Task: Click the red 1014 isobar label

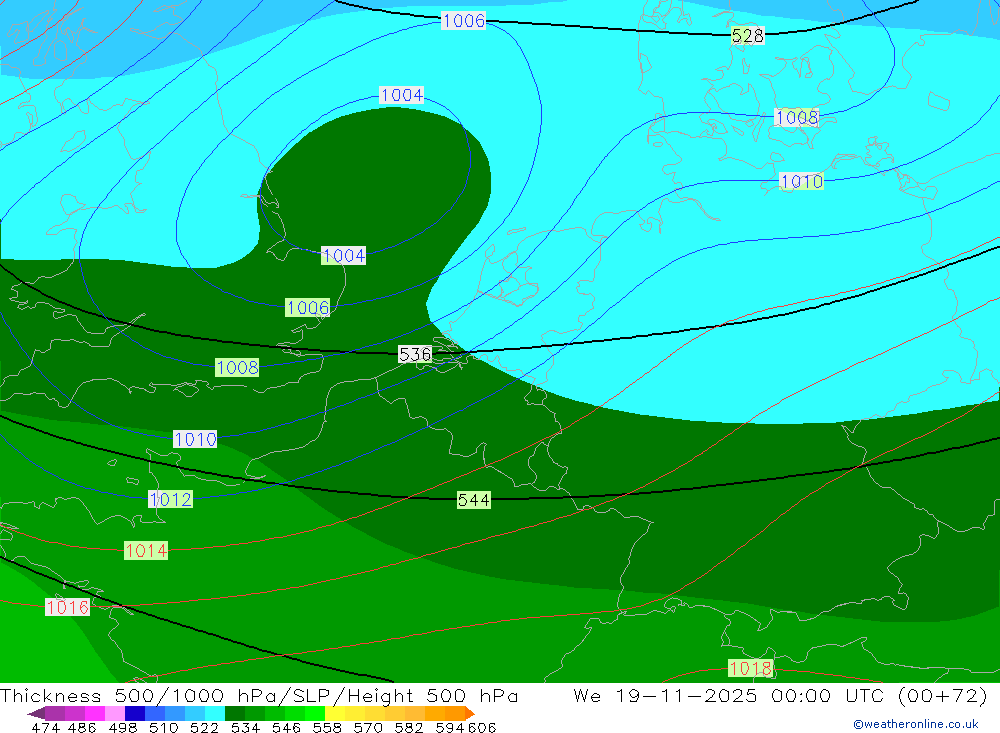Action: (x=146, y=551)
